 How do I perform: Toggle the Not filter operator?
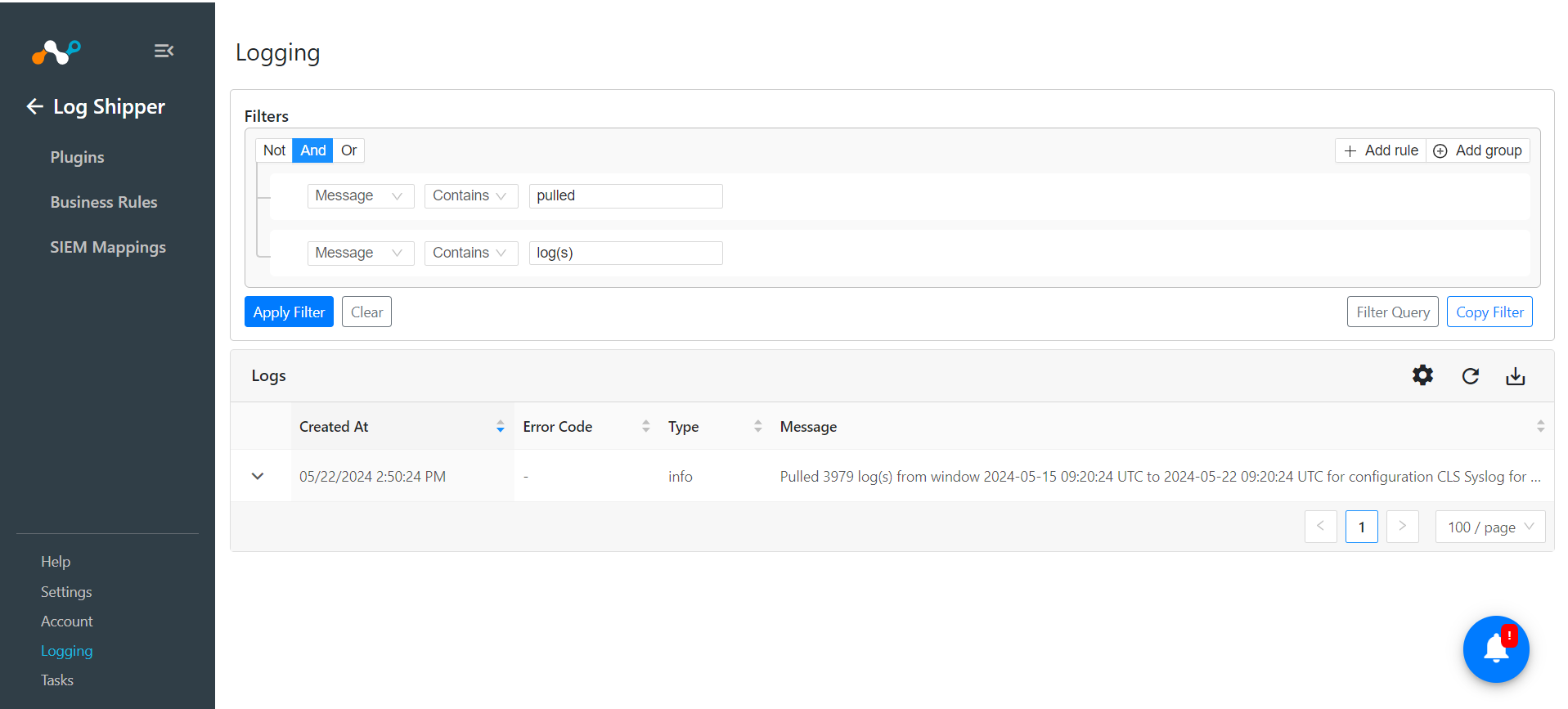(274, 150)
